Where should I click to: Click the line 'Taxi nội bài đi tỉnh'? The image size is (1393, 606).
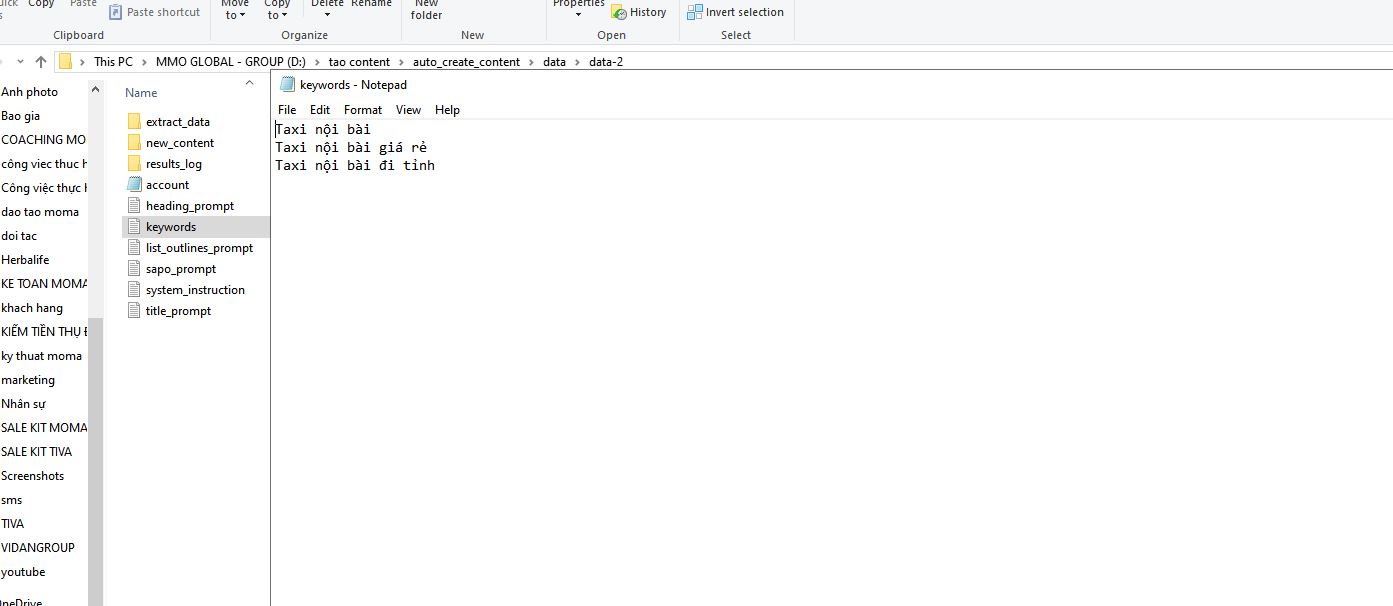click(355, 165)
